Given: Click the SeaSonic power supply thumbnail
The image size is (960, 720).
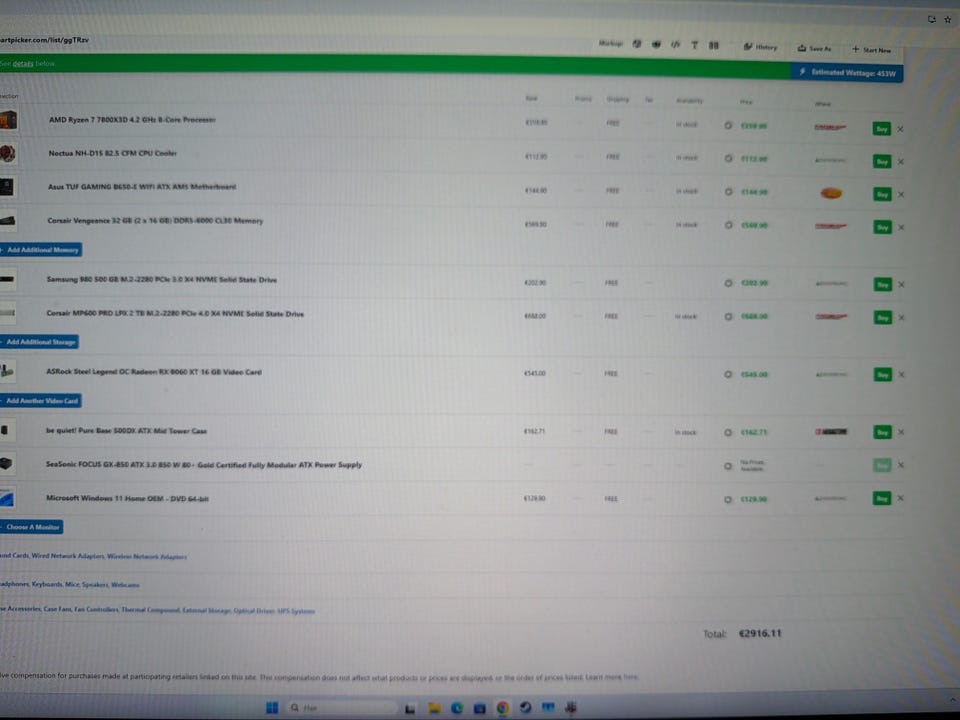Looking at the screenshot, I should (x=7, y=463).
